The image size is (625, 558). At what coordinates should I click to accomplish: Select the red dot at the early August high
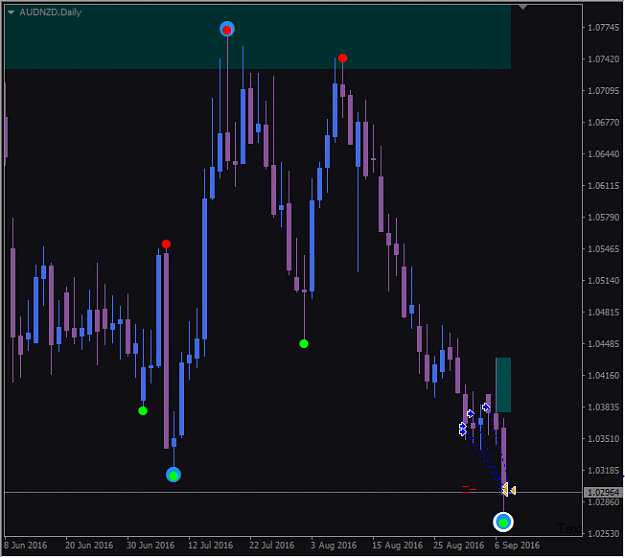point(342,58)
